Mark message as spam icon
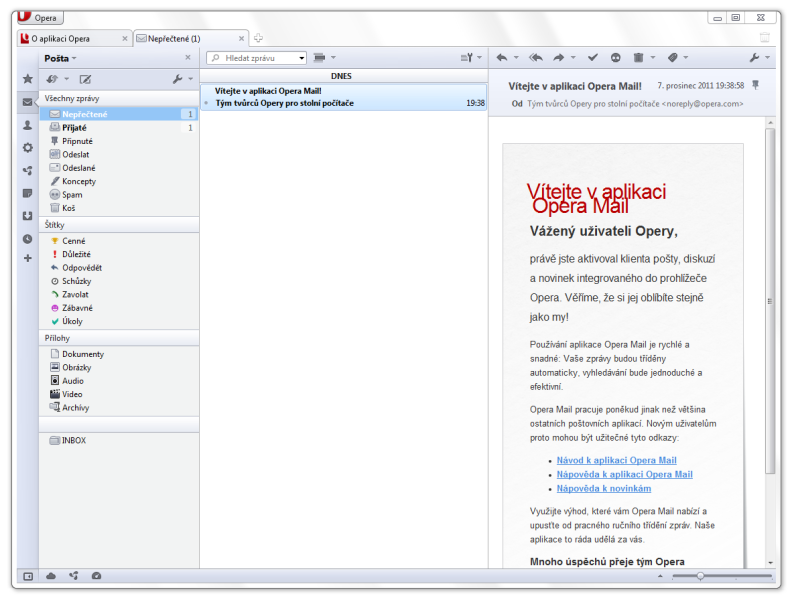 [616, 58]
